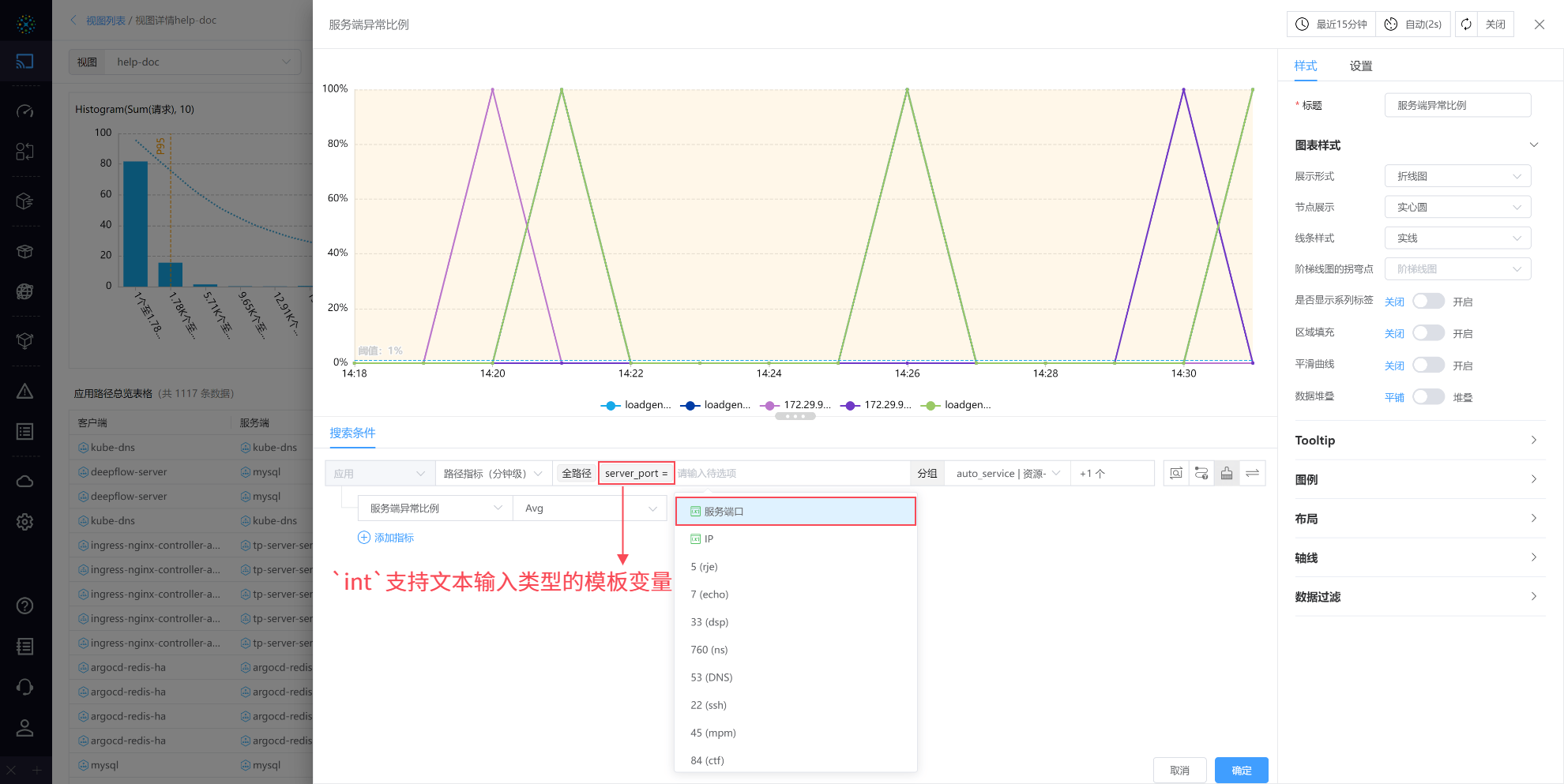Click the clear conditions brush icon
The width and height of the screenshot is (1564, 784).
[x=1227, y=473]
